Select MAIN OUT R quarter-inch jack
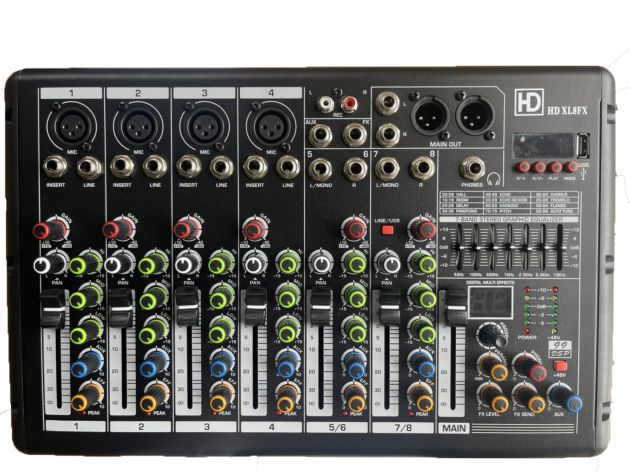Viewport: 630px width, 472px height. 387,135
